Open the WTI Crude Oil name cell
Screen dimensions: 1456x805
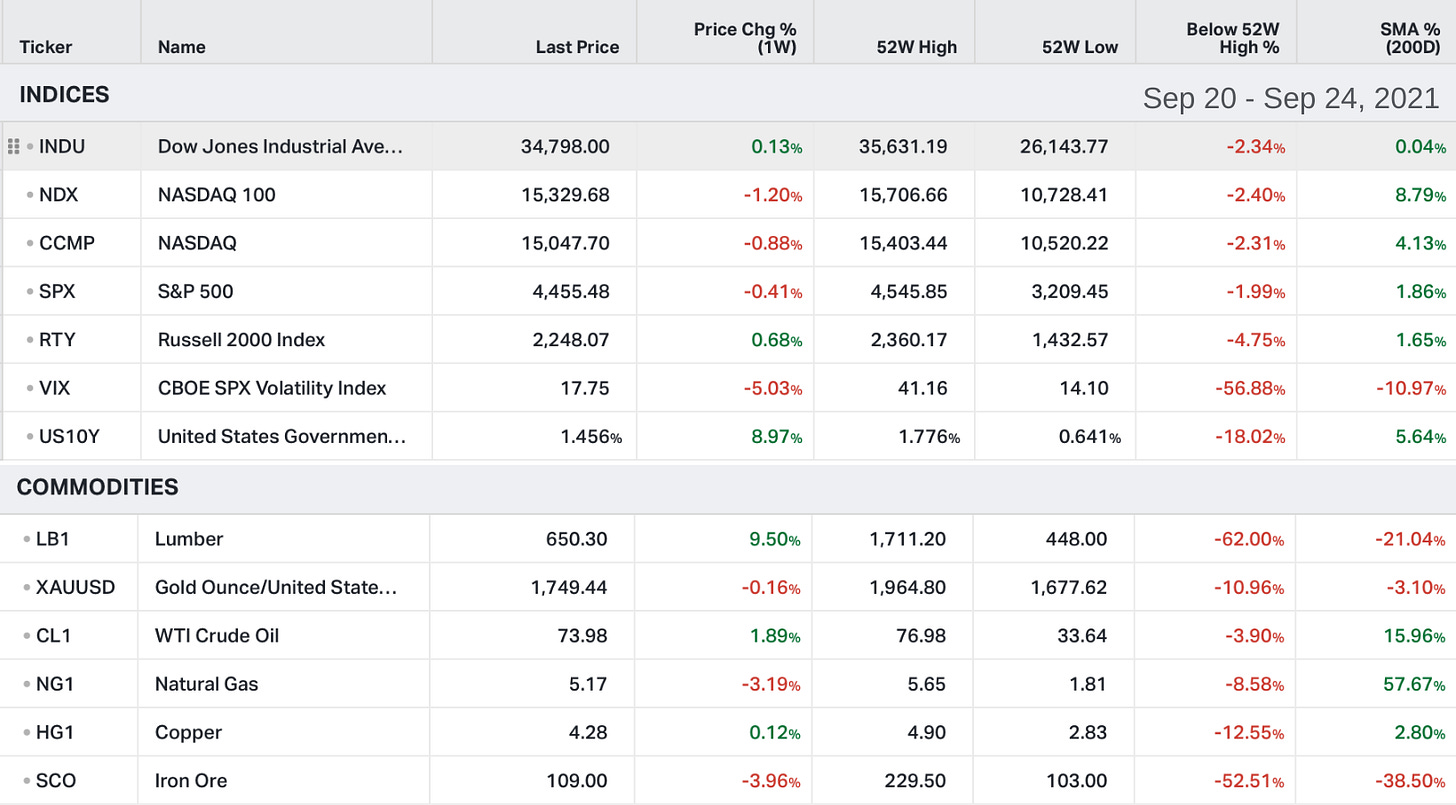217,636
